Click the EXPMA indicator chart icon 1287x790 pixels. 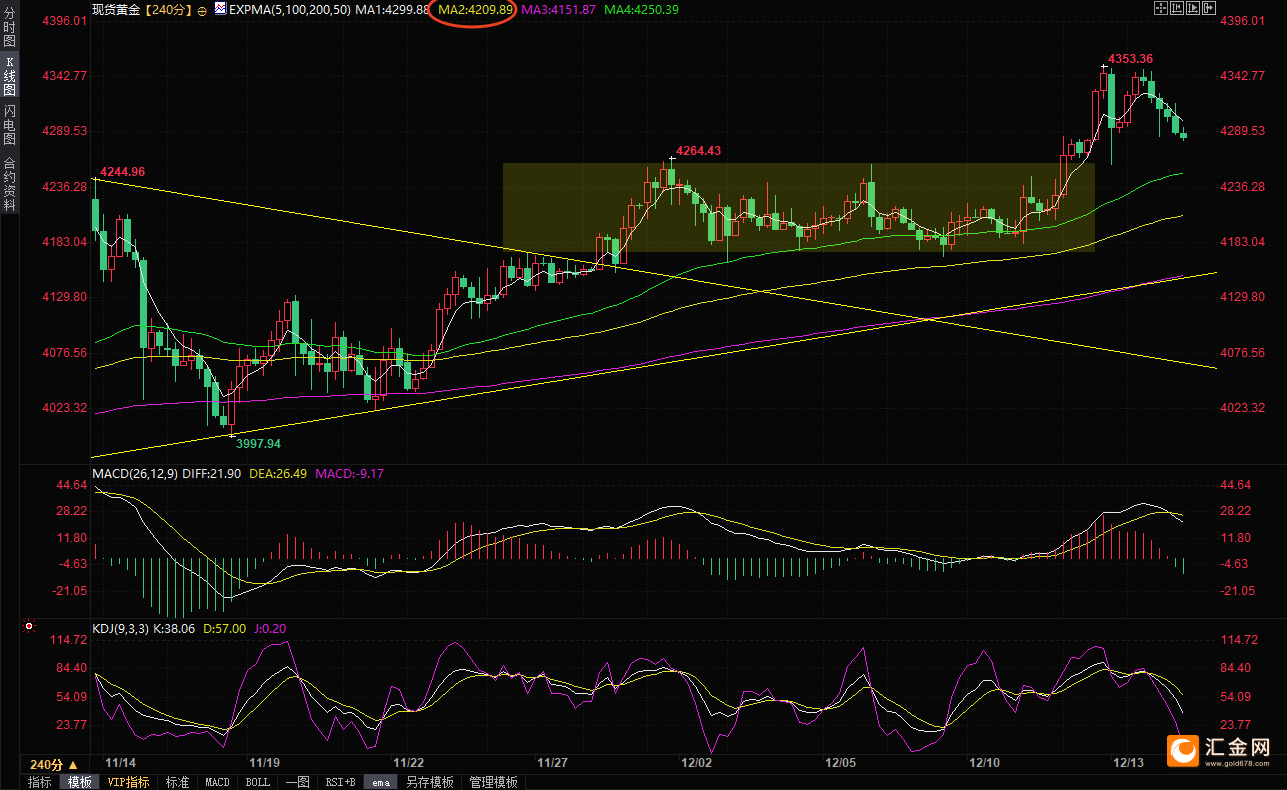[x=219, y=9]
